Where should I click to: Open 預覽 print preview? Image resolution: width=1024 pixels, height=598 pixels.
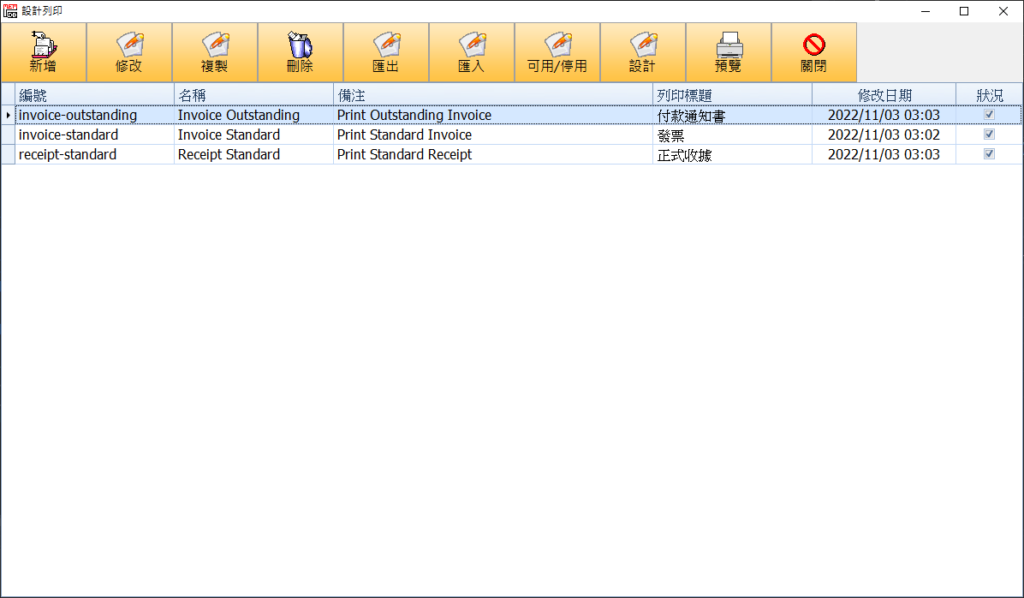pos(728,45)
